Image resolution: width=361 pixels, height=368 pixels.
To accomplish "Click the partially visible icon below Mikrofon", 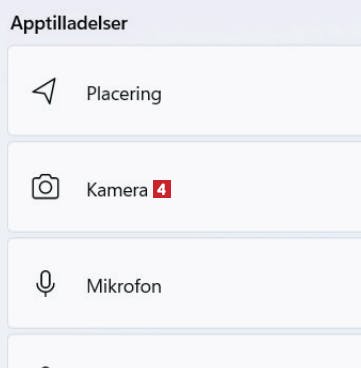I will [x=45, y=367].
